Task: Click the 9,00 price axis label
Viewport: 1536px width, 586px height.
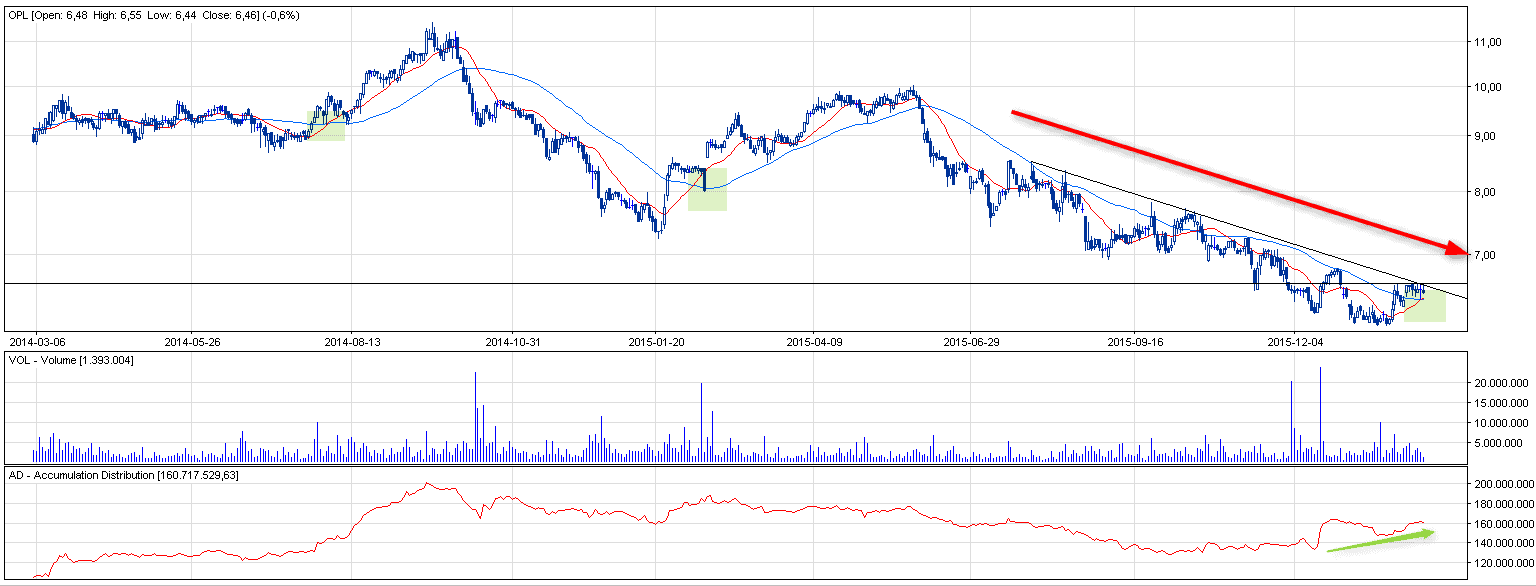Action: [x=1487, y=136]
